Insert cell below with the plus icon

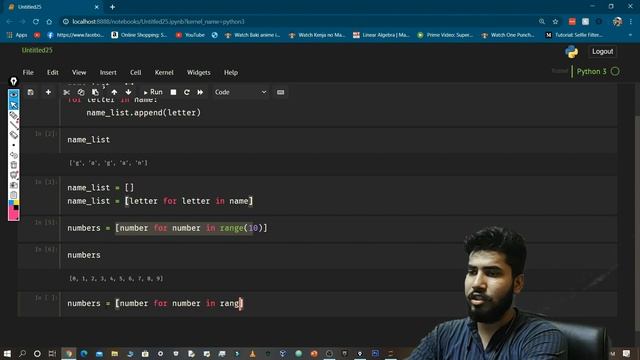pos(48,92)
